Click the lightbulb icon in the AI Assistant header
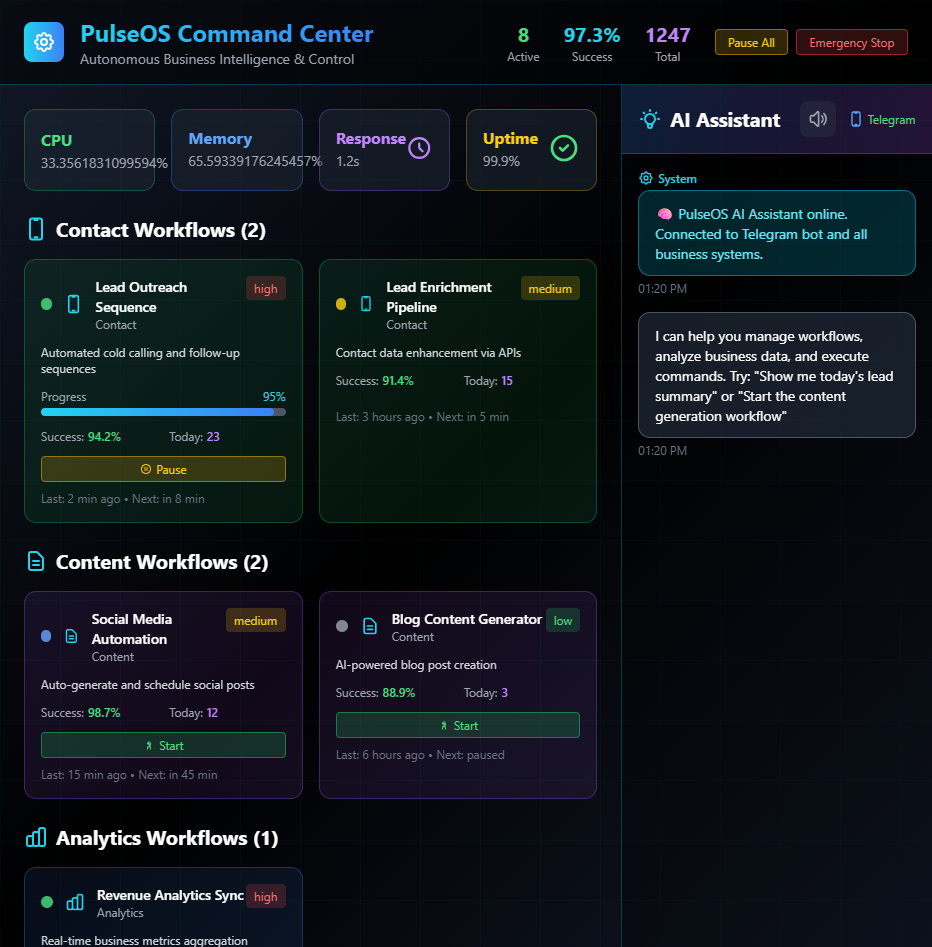 648,119
